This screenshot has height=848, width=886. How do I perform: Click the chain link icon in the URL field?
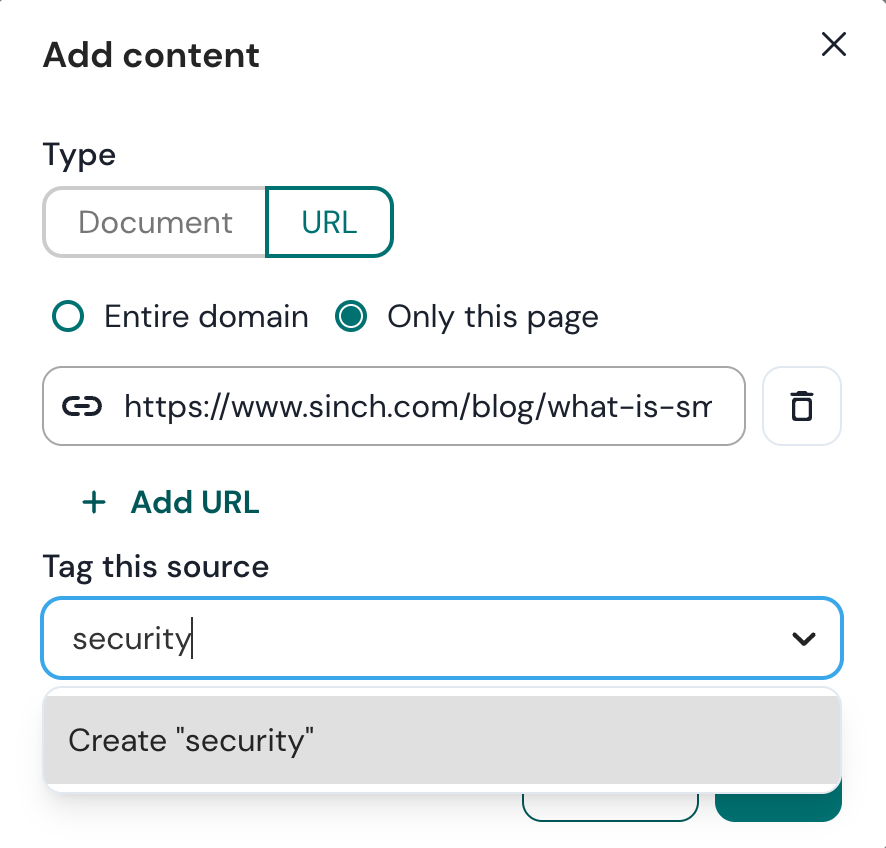[82, 406]
